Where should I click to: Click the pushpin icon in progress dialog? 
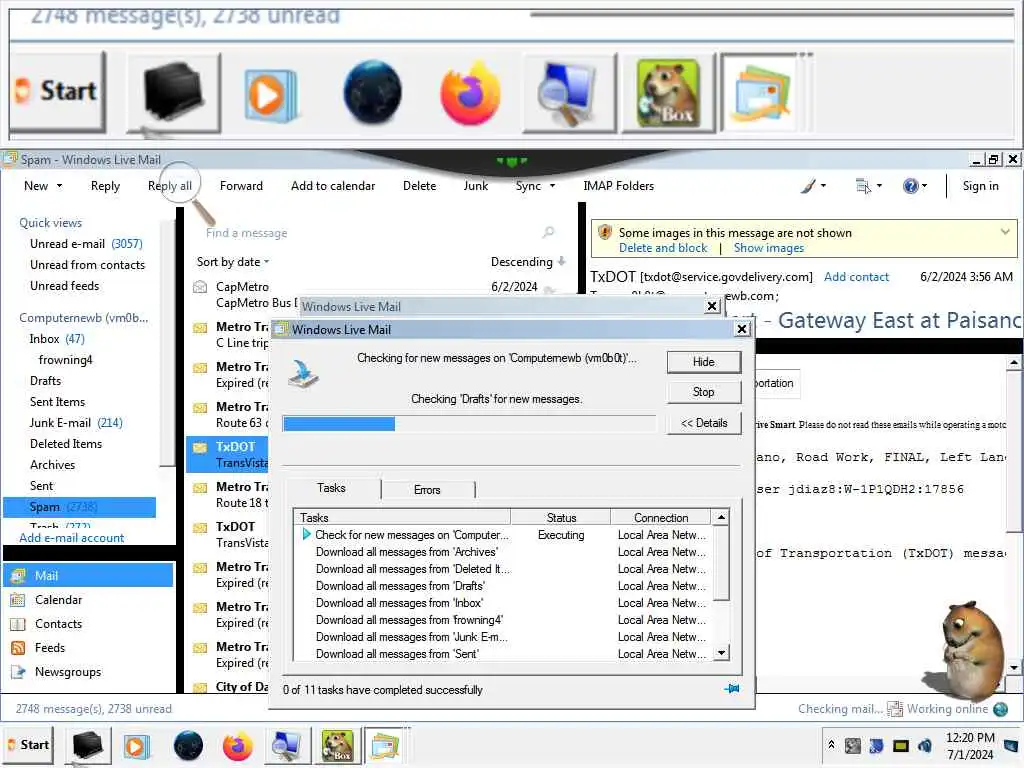click(732, 689)
